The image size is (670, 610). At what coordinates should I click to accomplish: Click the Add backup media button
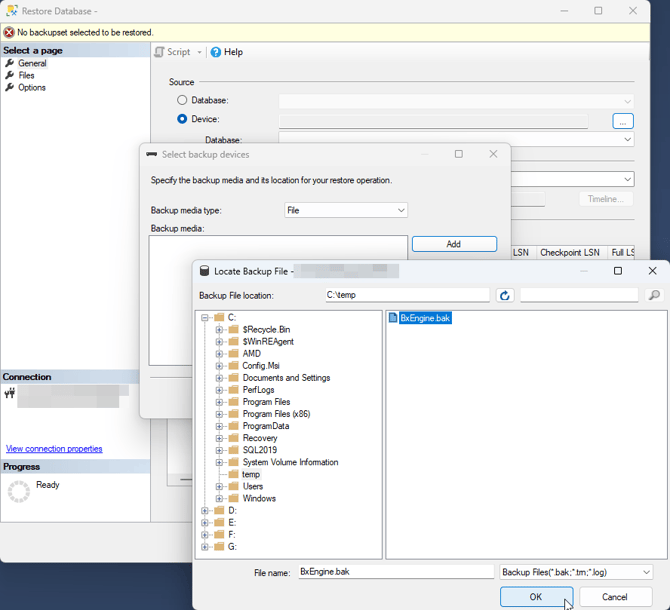click(x=454, y=244)
